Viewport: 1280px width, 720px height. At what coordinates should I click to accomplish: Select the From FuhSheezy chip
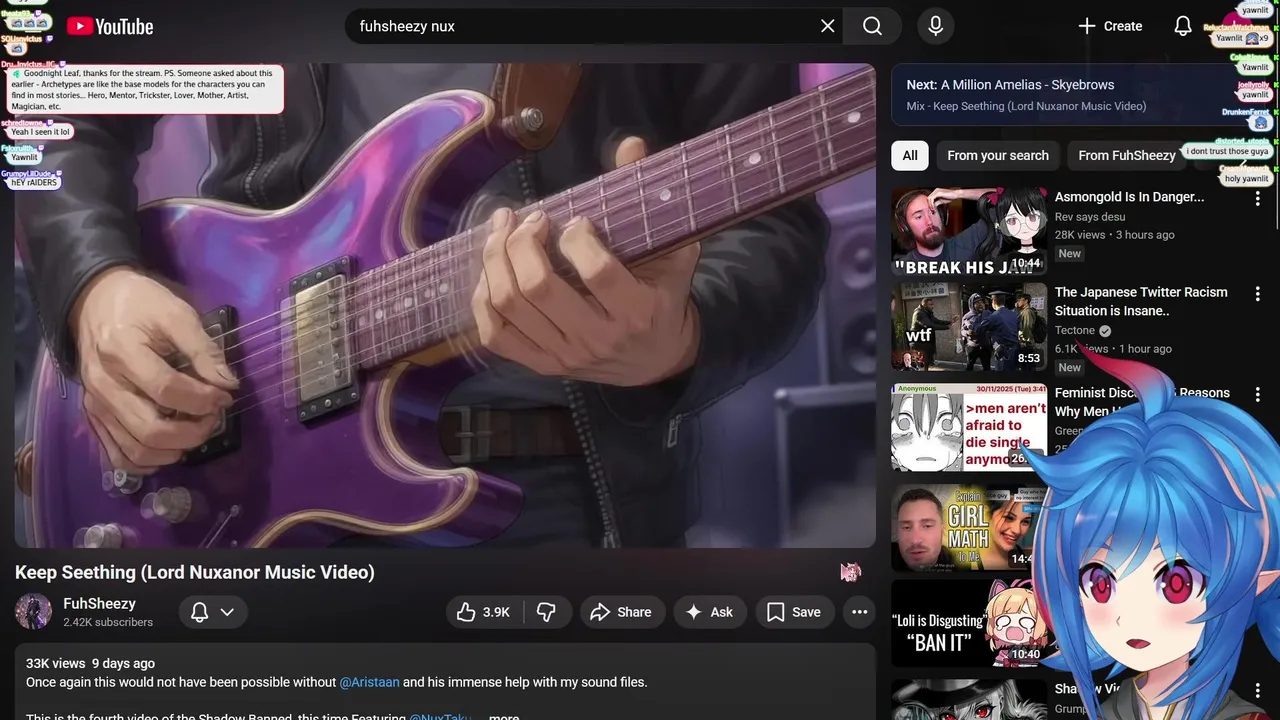coord(1127,155)
